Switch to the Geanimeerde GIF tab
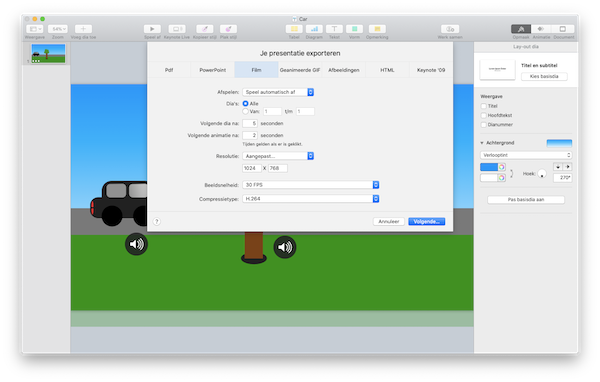This screenshot has height=382, width=600. click(300, 70)
